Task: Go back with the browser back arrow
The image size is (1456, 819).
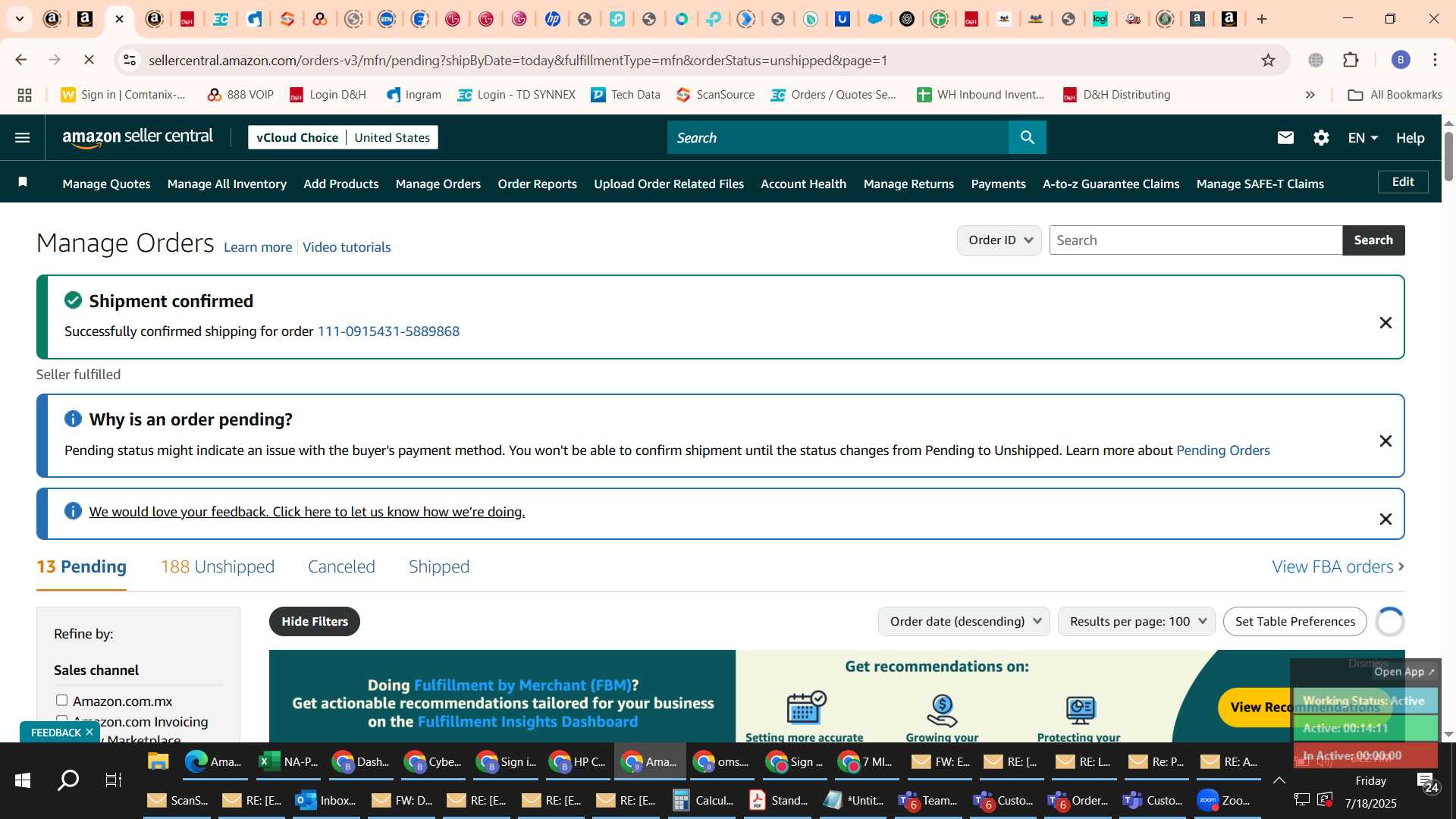Action: (21, 60)
